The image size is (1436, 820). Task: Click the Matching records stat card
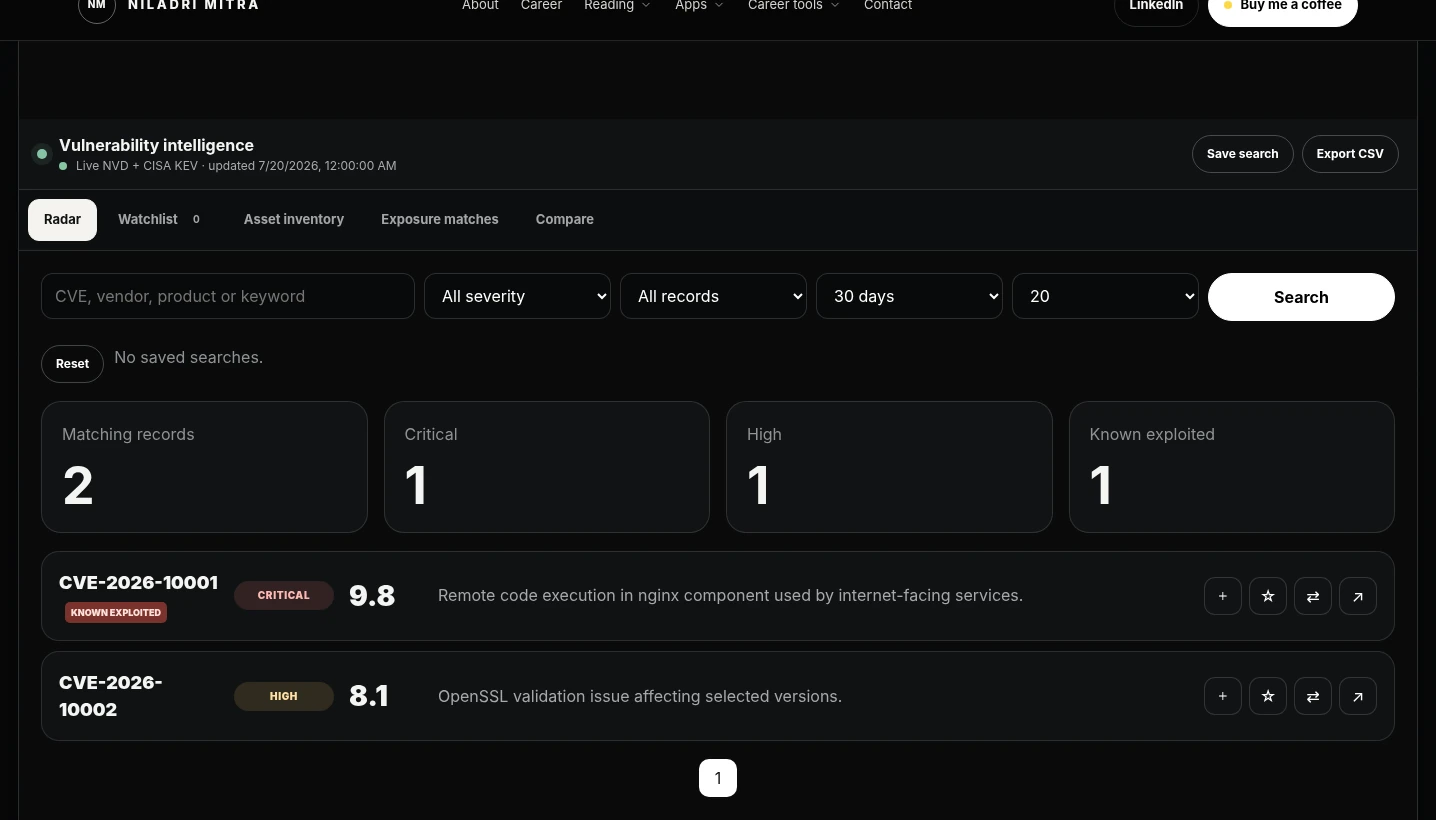(204, 467)
